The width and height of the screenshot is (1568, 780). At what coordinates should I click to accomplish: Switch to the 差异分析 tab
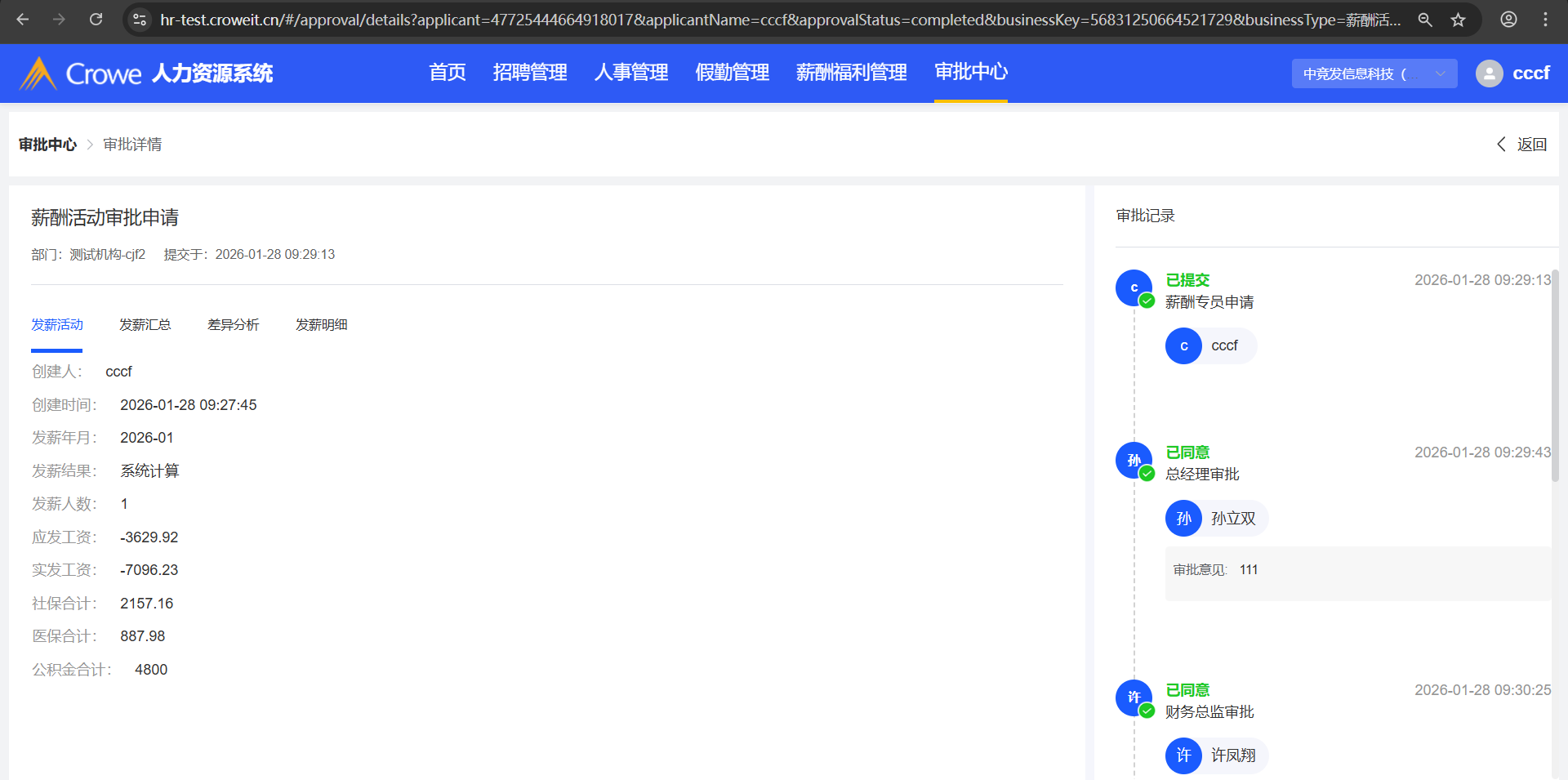tap(234, 325)
